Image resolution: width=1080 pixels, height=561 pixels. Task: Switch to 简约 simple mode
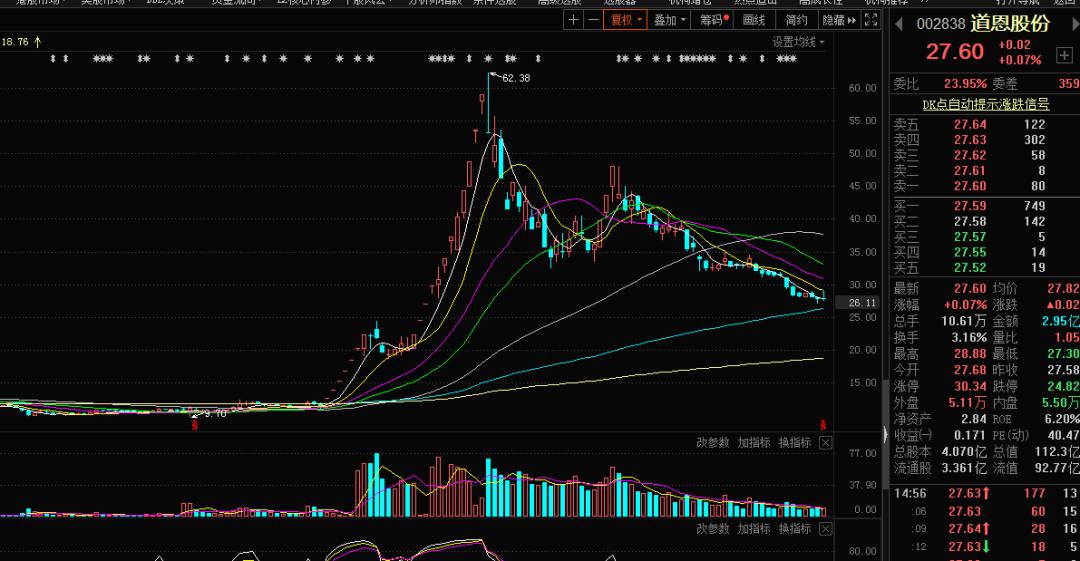(x=797, y=19)
